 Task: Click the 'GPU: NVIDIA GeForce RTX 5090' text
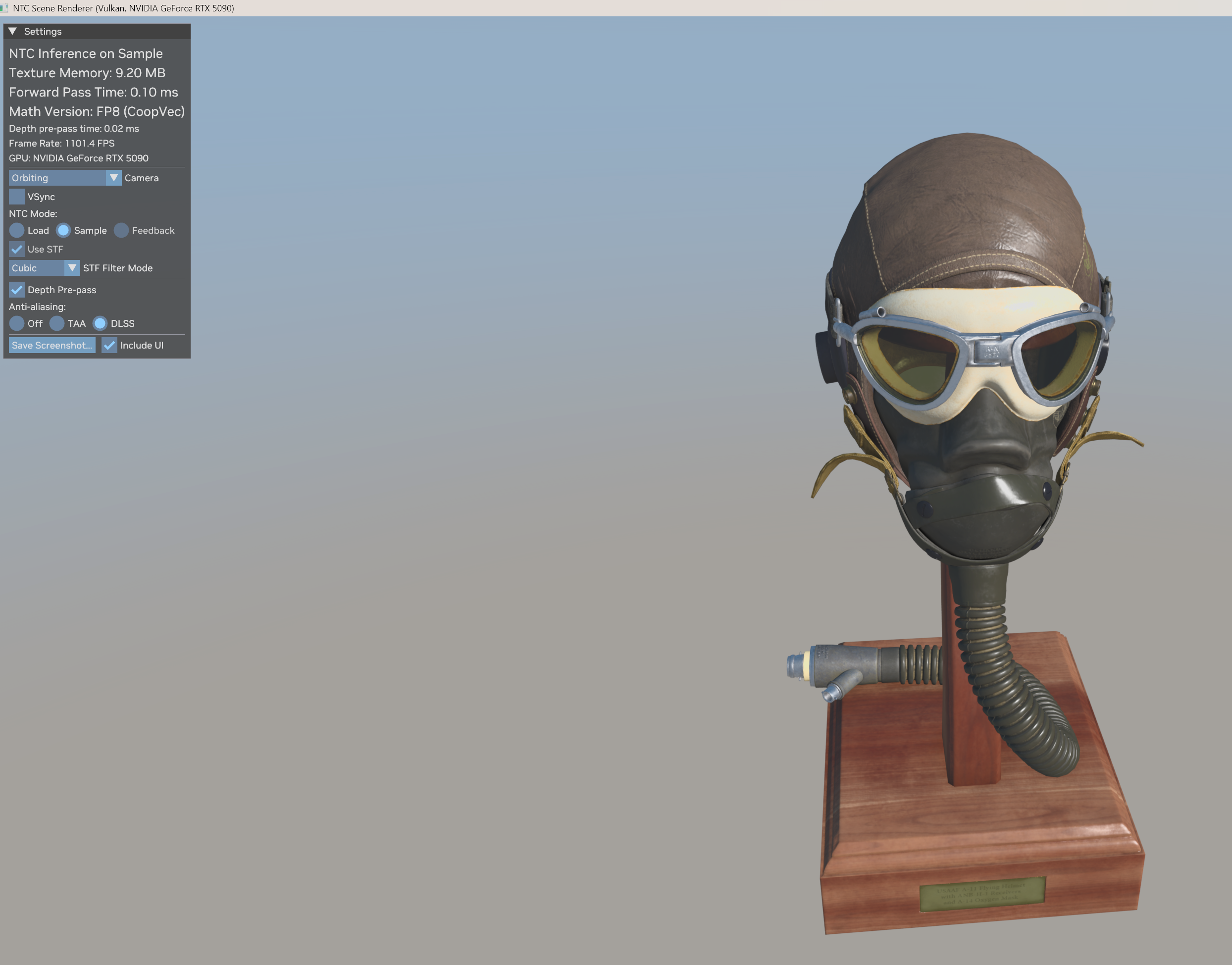pos(79,158)
